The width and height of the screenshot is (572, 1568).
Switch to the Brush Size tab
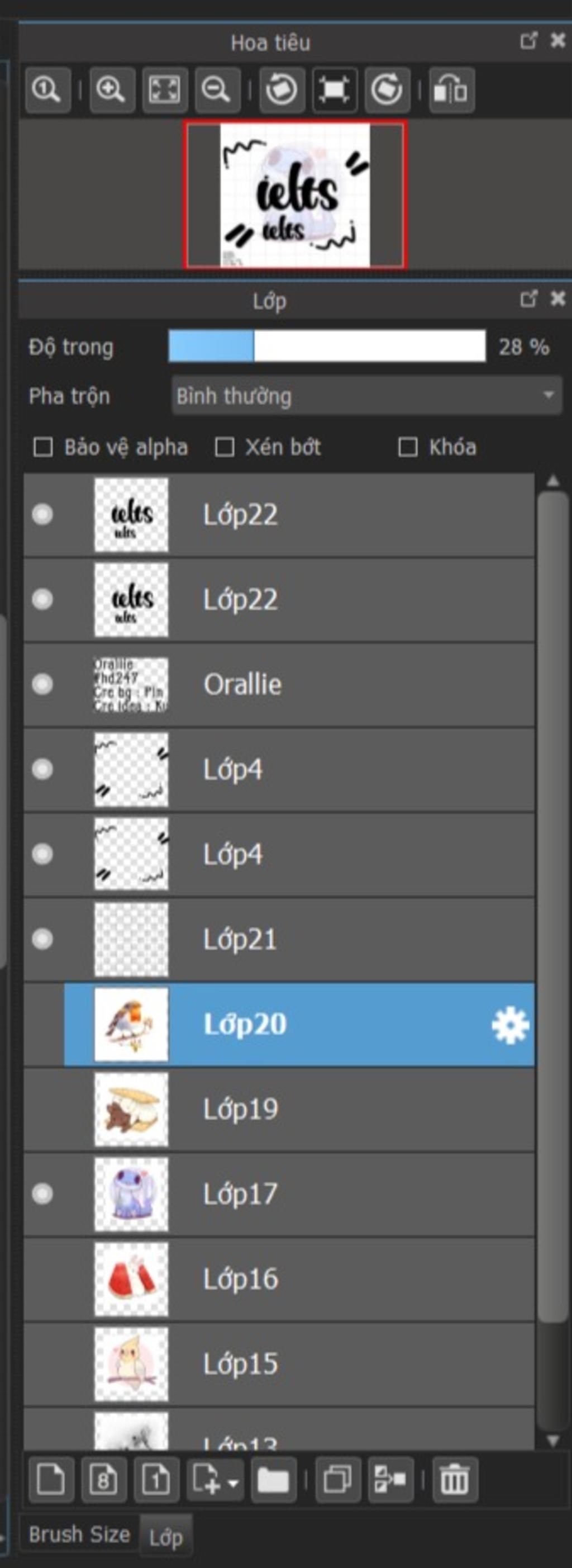click(79, 1534)
